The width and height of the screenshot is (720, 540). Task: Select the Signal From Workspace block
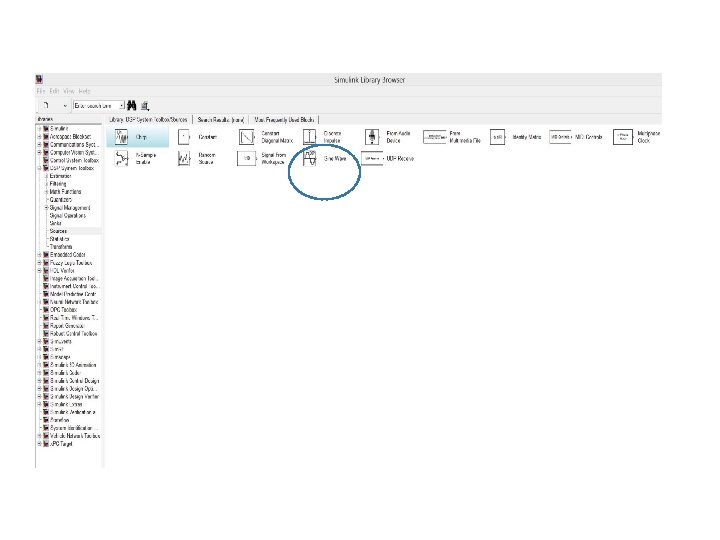click(x=262, y=159)
